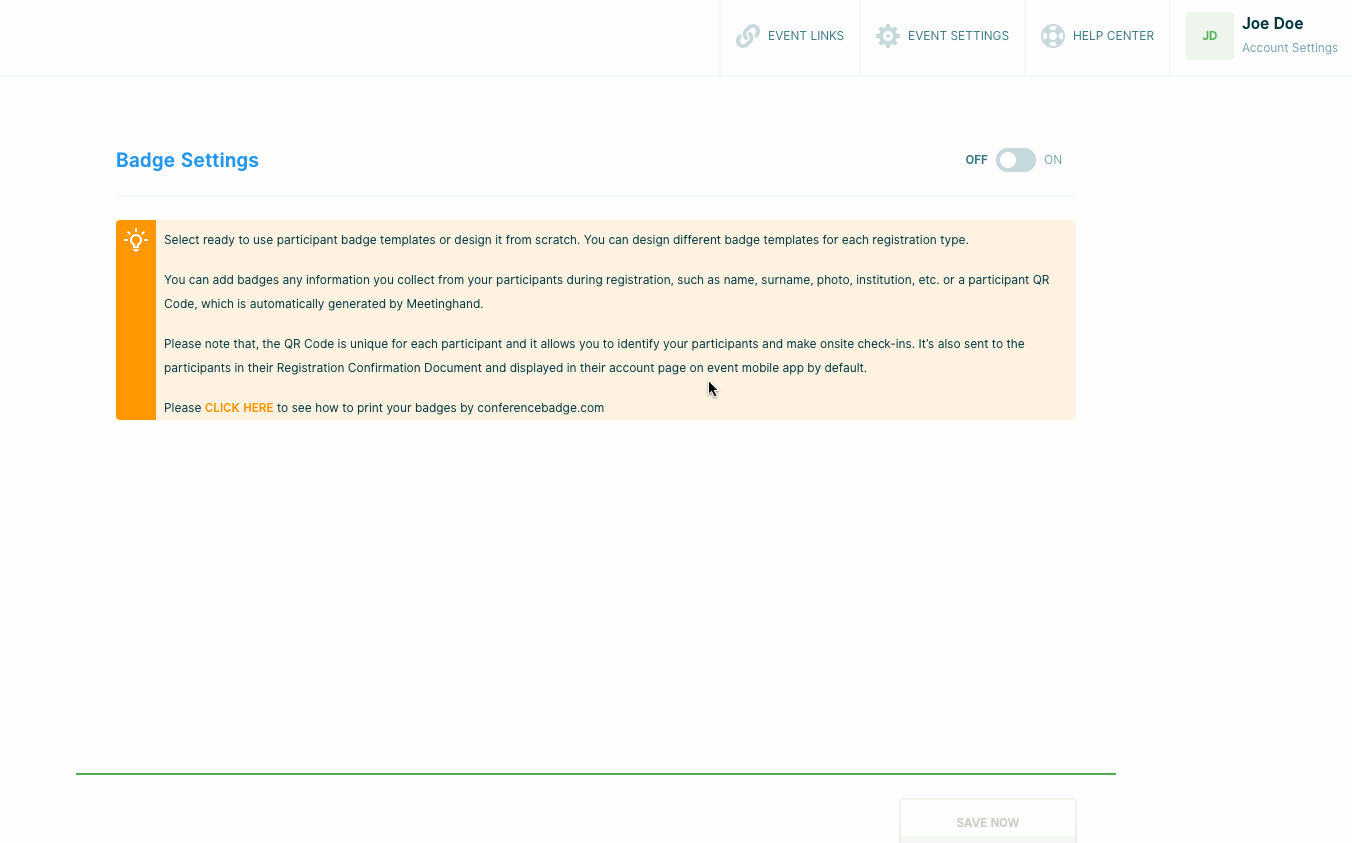Image resolution: width=1352 pixels, height=843 pixels.
Task: Click the Event Settings gear icon
Action: pos(887,36)
